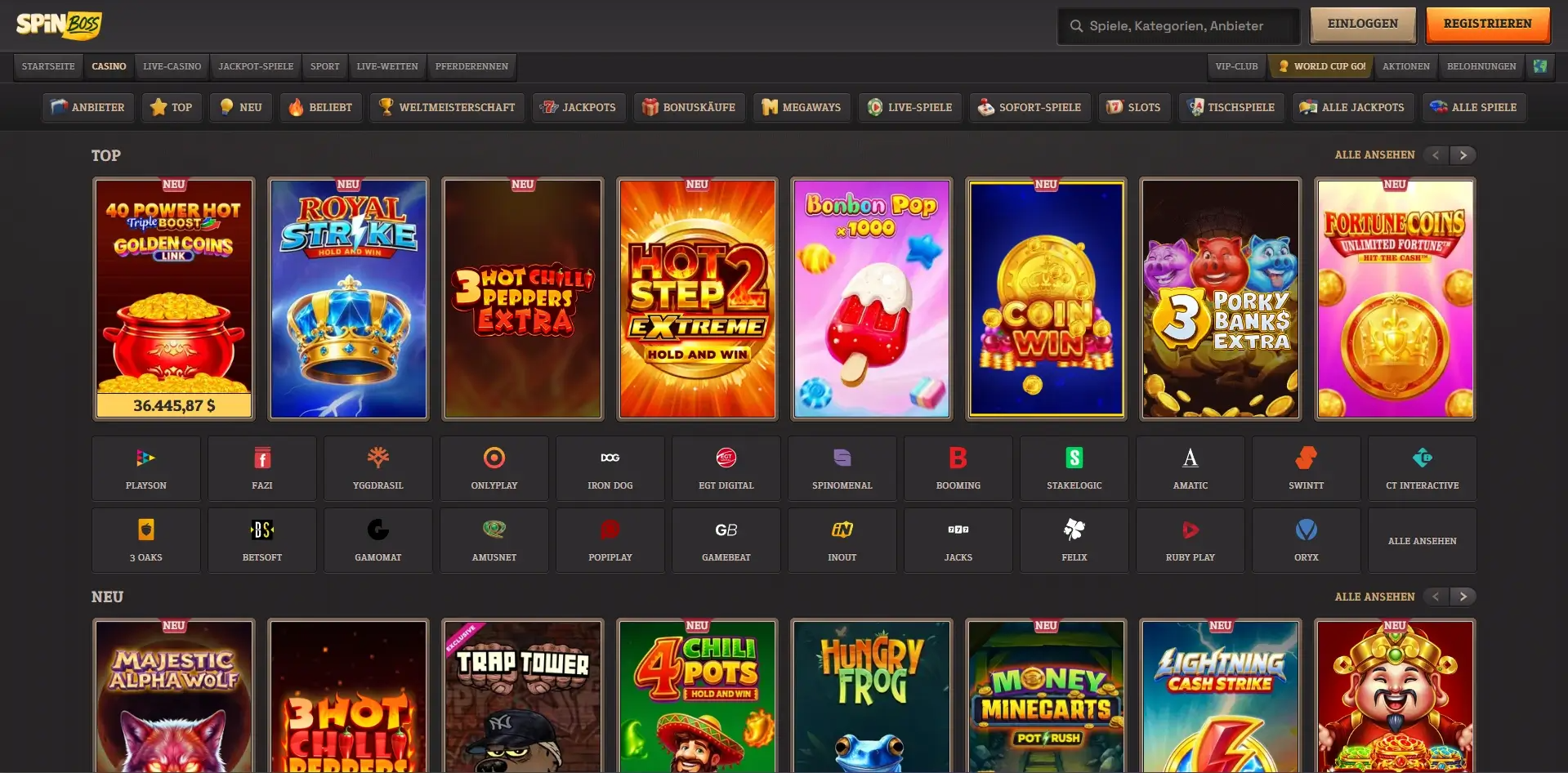
Task: Show previous NEU games with arrow
Action: (1436, 597)
